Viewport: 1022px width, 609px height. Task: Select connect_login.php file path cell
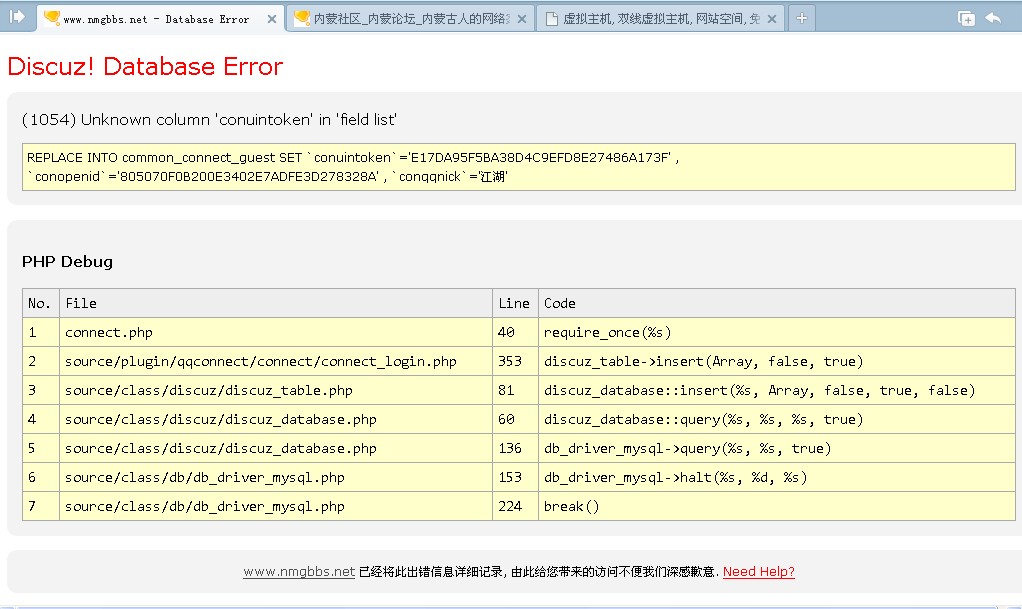click(x=276, y=361)
